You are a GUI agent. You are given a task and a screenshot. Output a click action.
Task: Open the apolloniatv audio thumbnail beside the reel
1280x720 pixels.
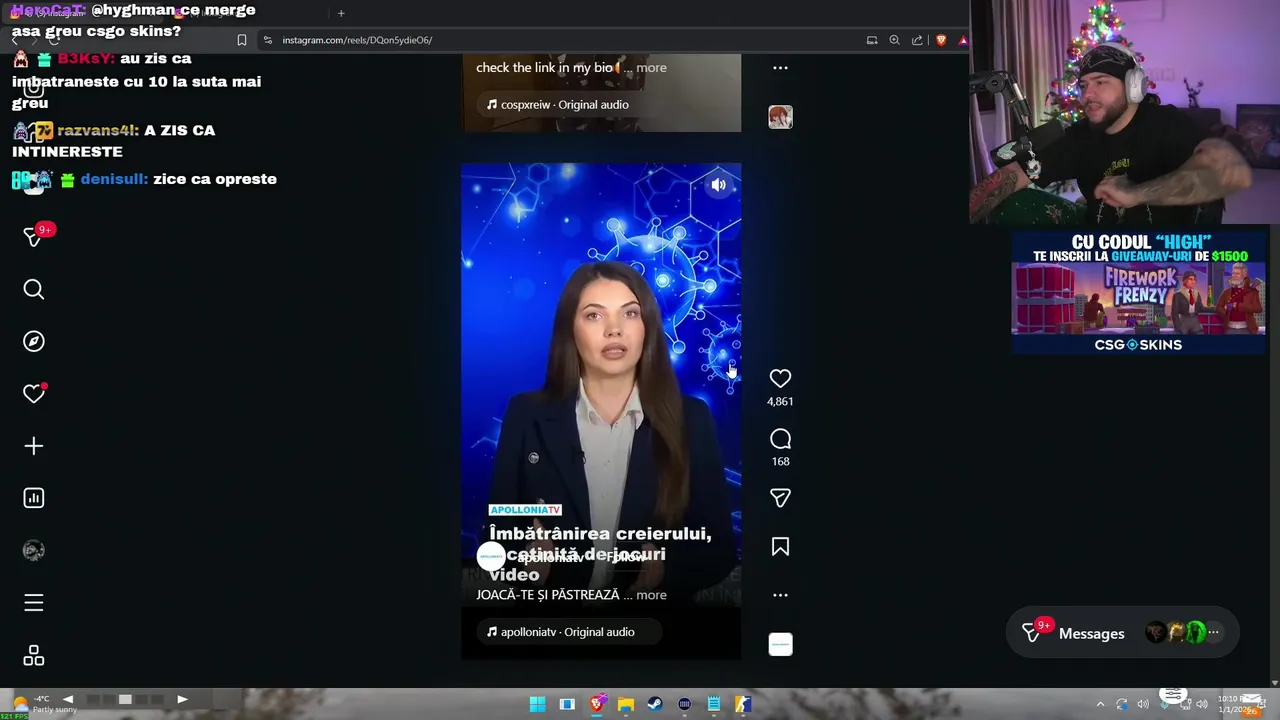[x=780, y=645]
